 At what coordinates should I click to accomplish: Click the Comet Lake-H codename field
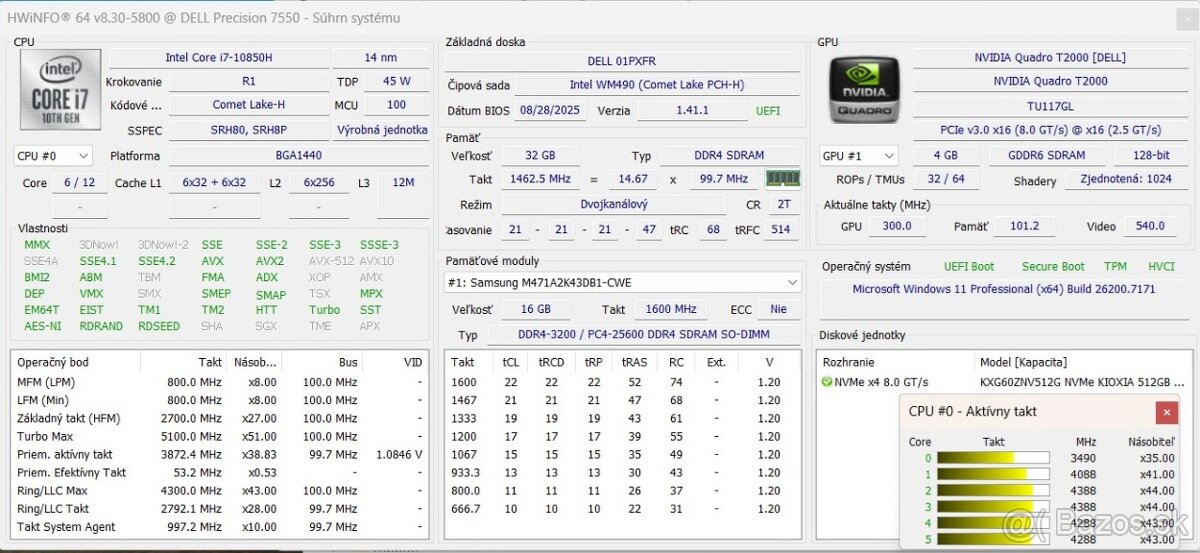(x=249, y=105)
